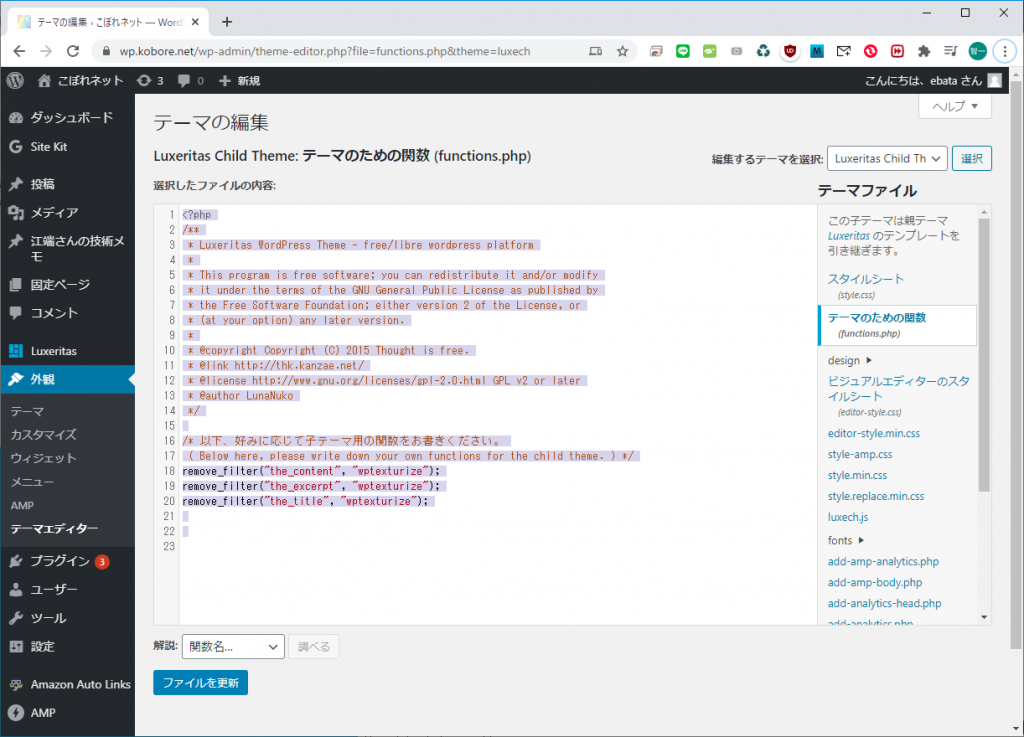The image size is (1024, 737).
Task: Open the theme selection dropdown
Action: click(x=886, y=158)
